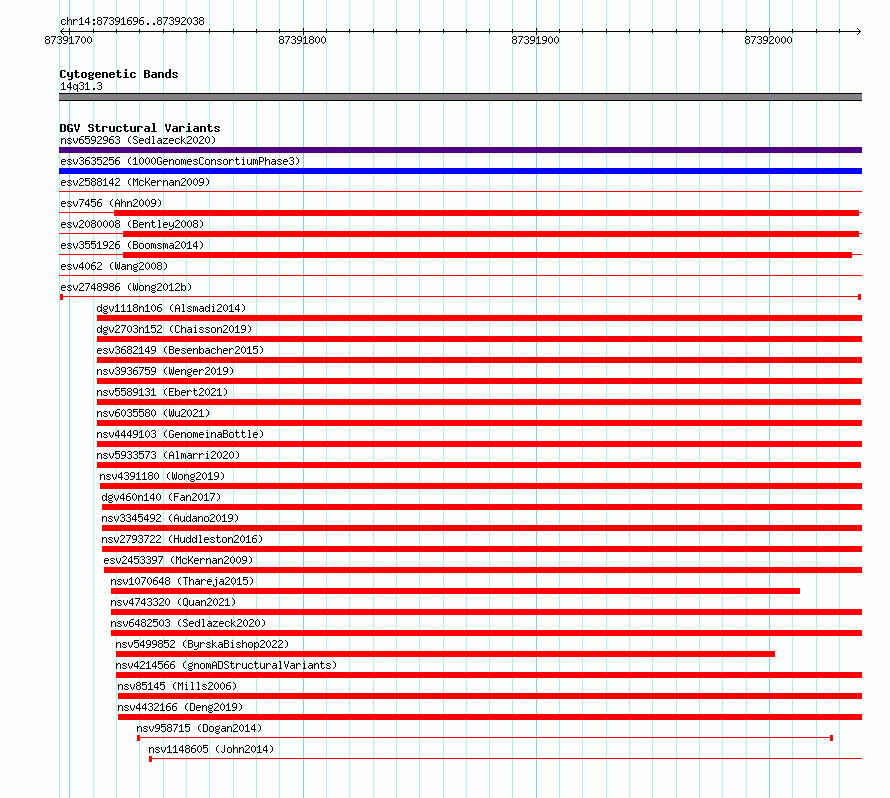Open the nsv4214566 (gnomADStructuralVariants) entry

pyautogui.click(x=226, y=665)
